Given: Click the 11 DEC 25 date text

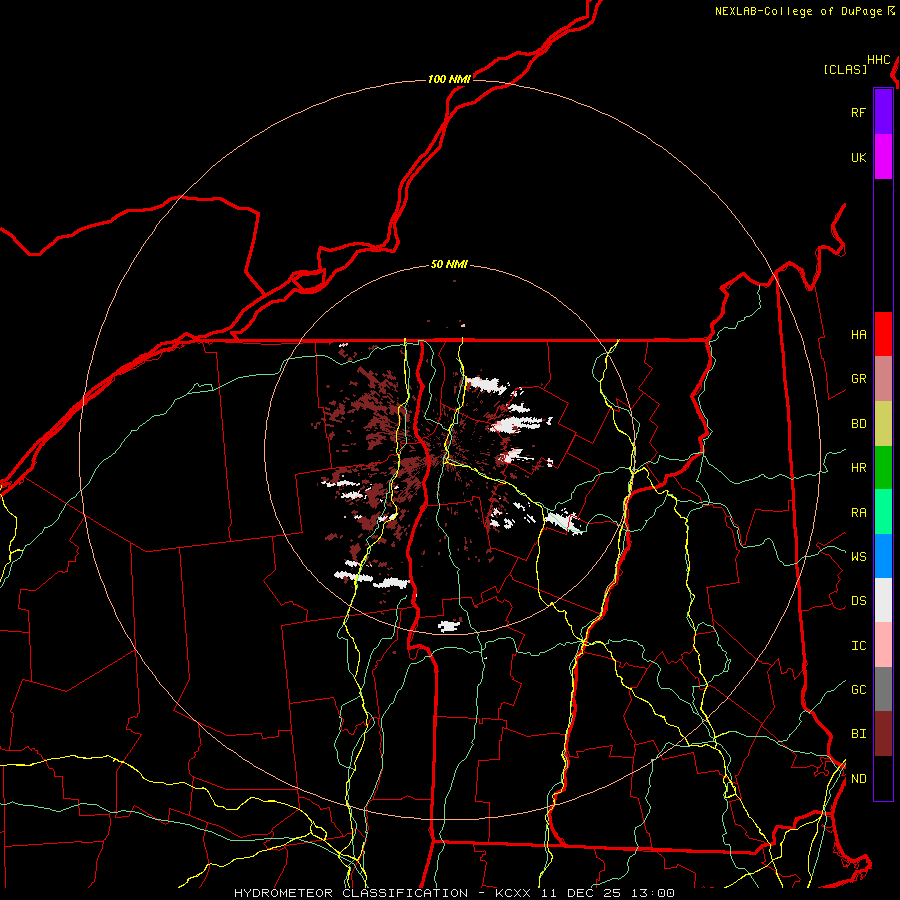Looking at the screenshot, I should (x=581, y=893).
